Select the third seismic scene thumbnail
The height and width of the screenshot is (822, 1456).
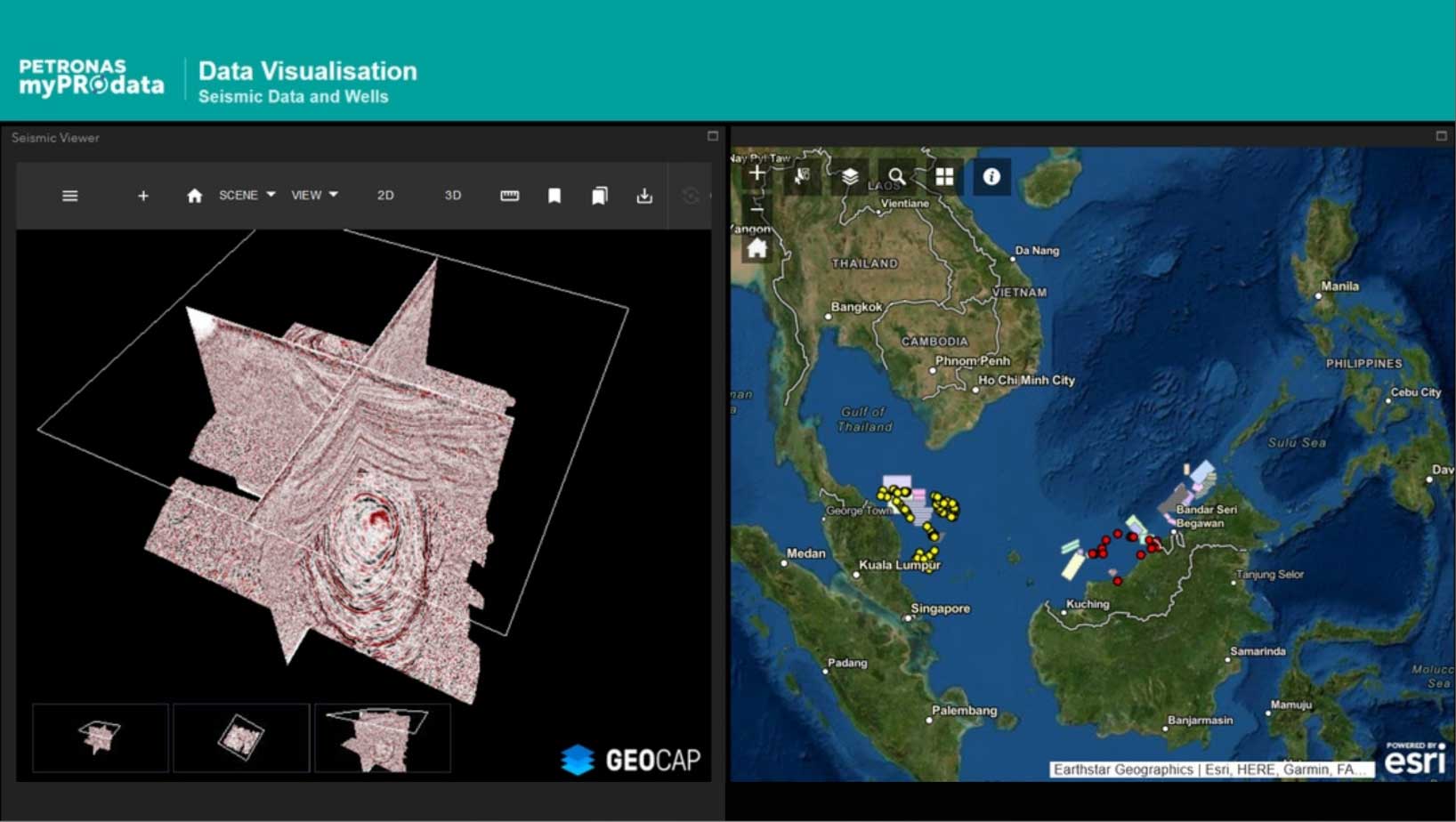[383, 737]
